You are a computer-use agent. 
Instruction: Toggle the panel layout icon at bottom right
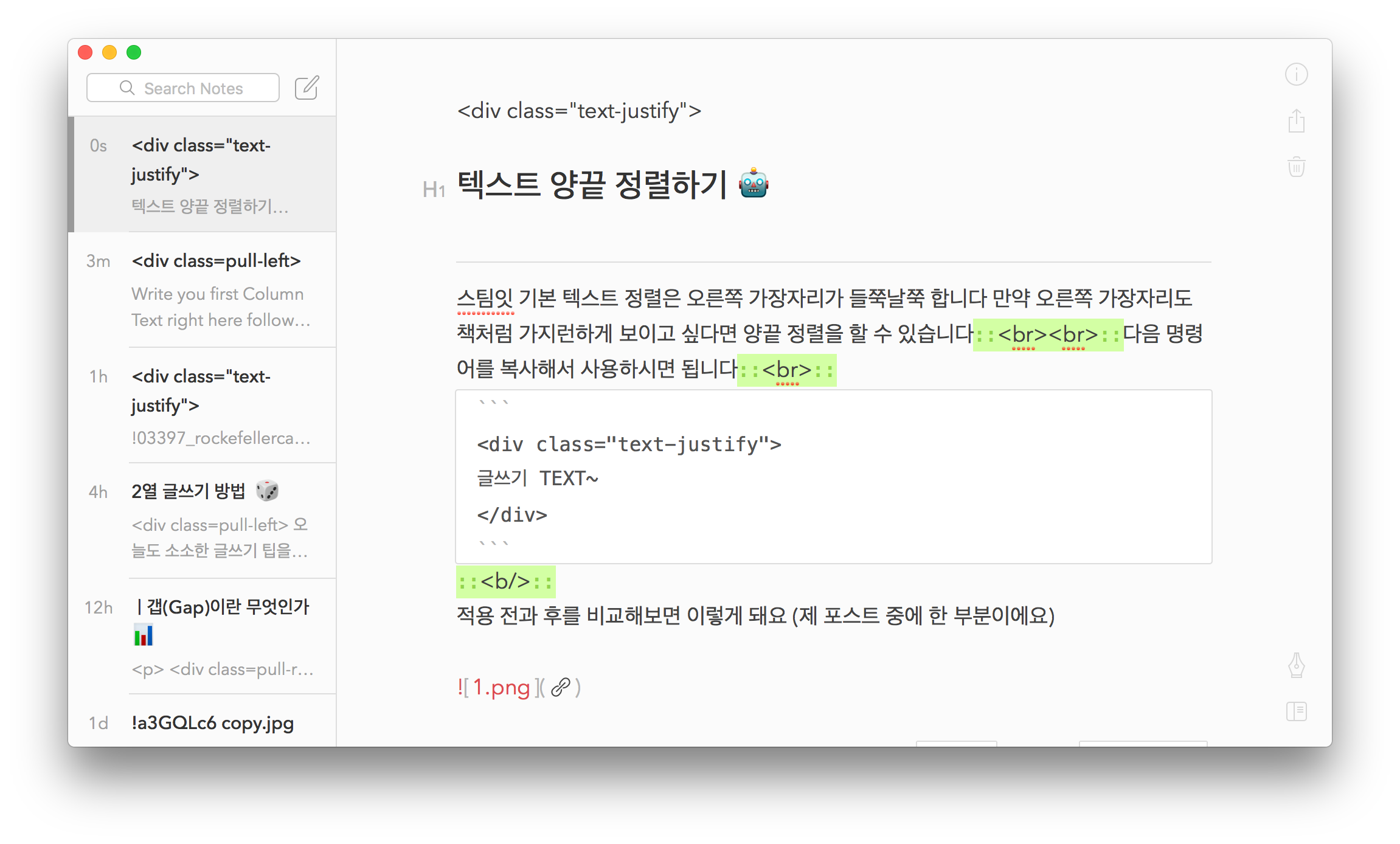click(x=1296, y=711)
